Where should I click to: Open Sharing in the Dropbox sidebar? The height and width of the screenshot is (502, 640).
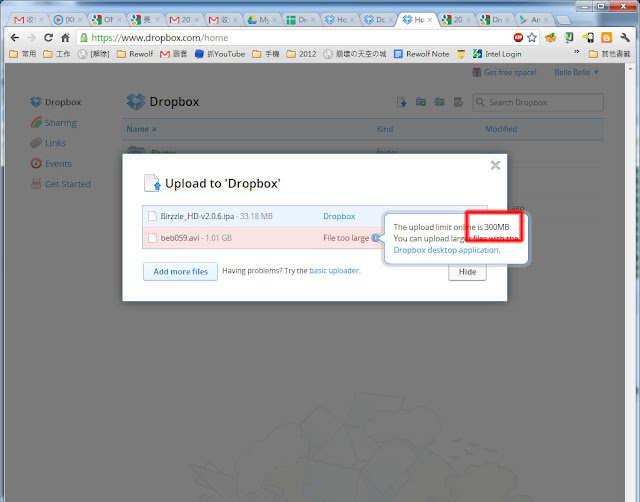[x=60, y=123]
